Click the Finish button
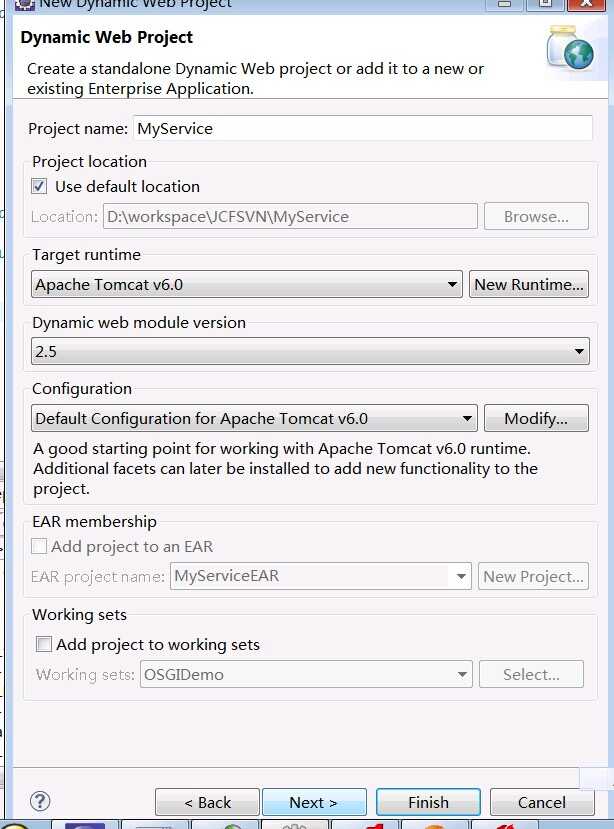The width and height of the screenshot is (614, 829). 428,802
